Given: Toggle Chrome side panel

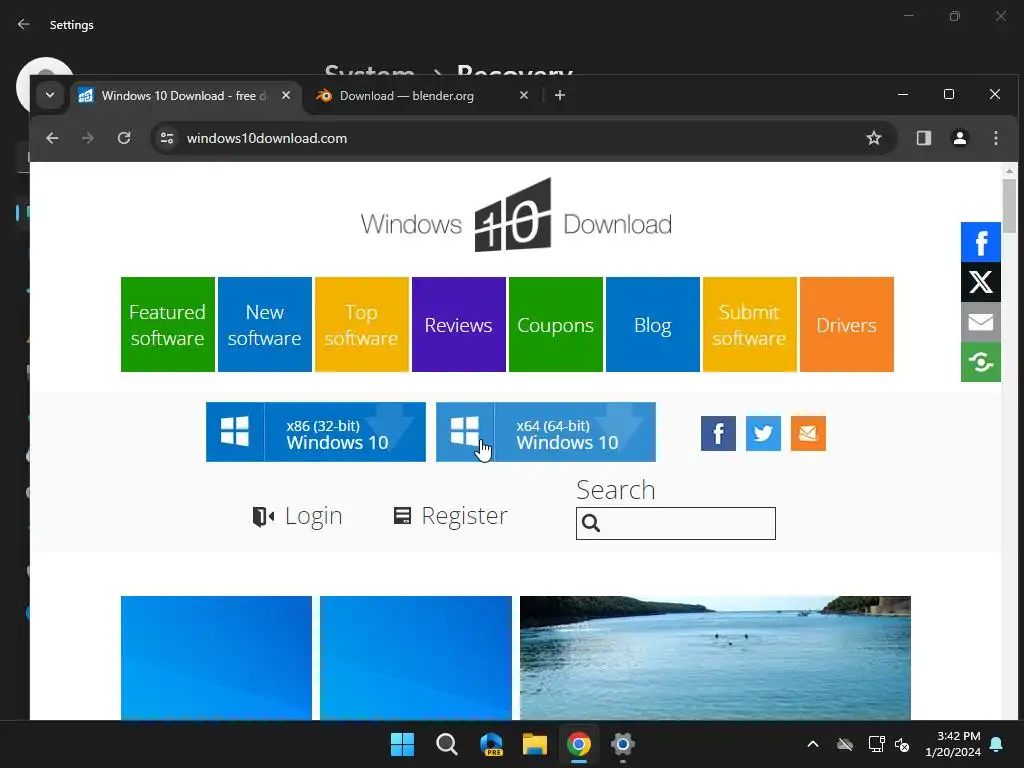Looking at the screenshot, I should click(923, 138).
